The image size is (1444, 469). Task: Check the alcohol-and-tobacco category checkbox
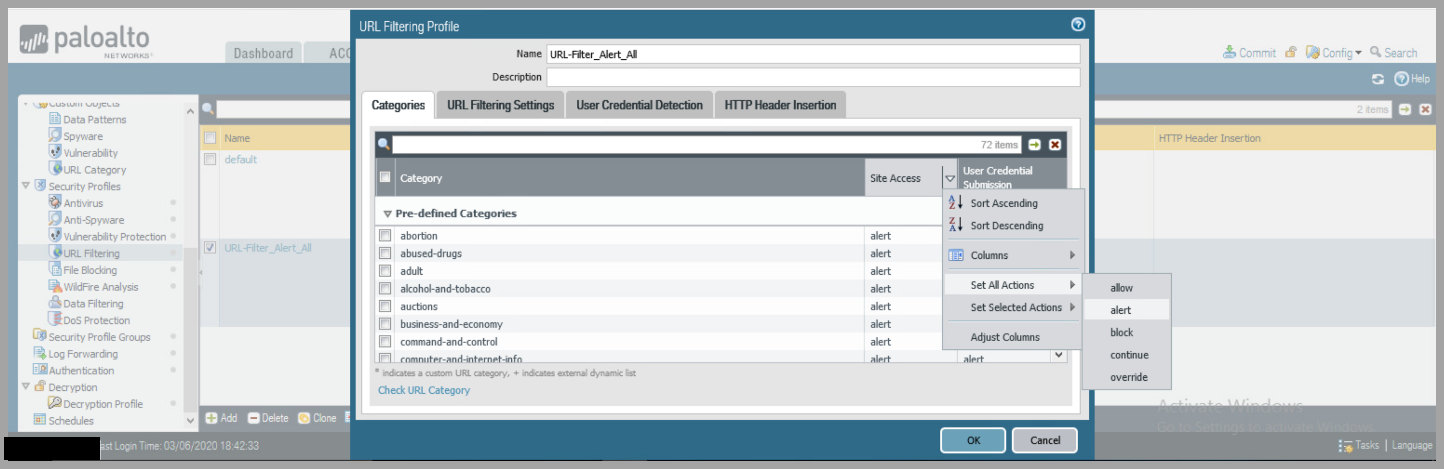click(x=385, y=289)
